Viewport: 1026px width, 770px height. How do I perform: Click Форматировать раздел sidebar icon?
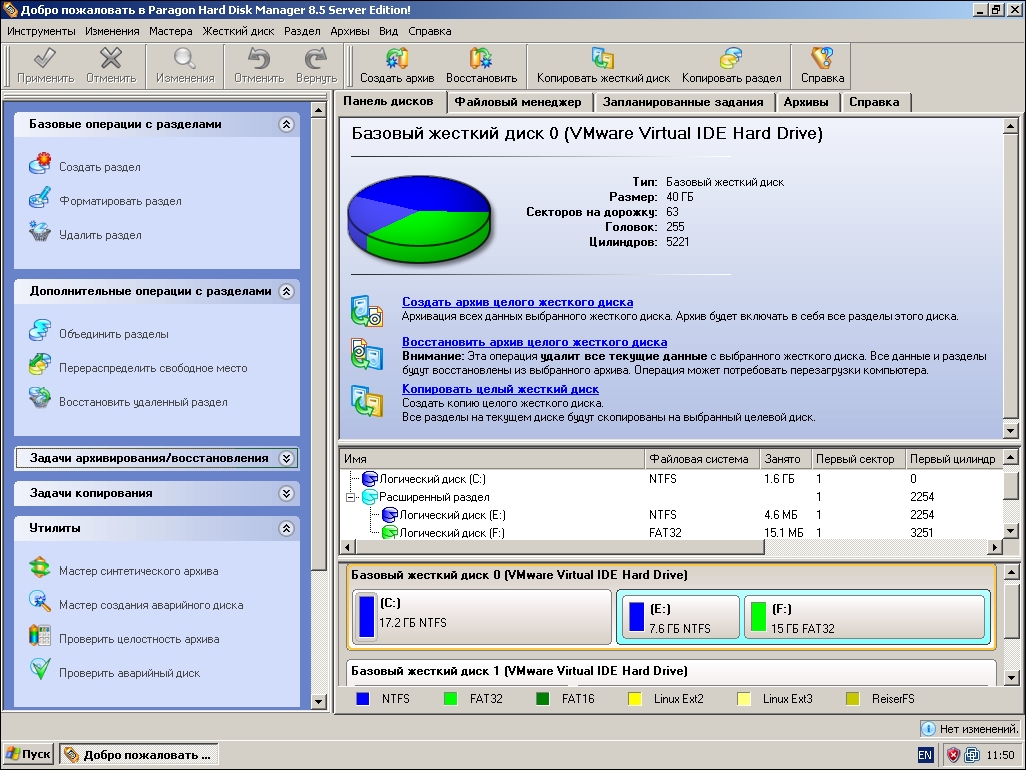pyautogui.click(x=40, y=198)
